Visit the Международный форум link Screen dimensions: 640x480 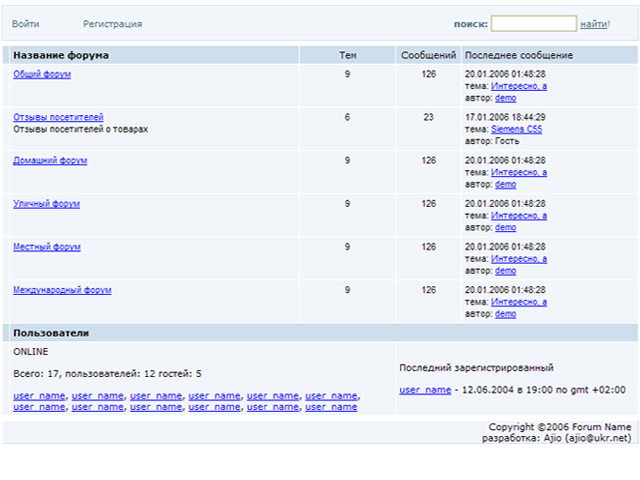(62, 290)
